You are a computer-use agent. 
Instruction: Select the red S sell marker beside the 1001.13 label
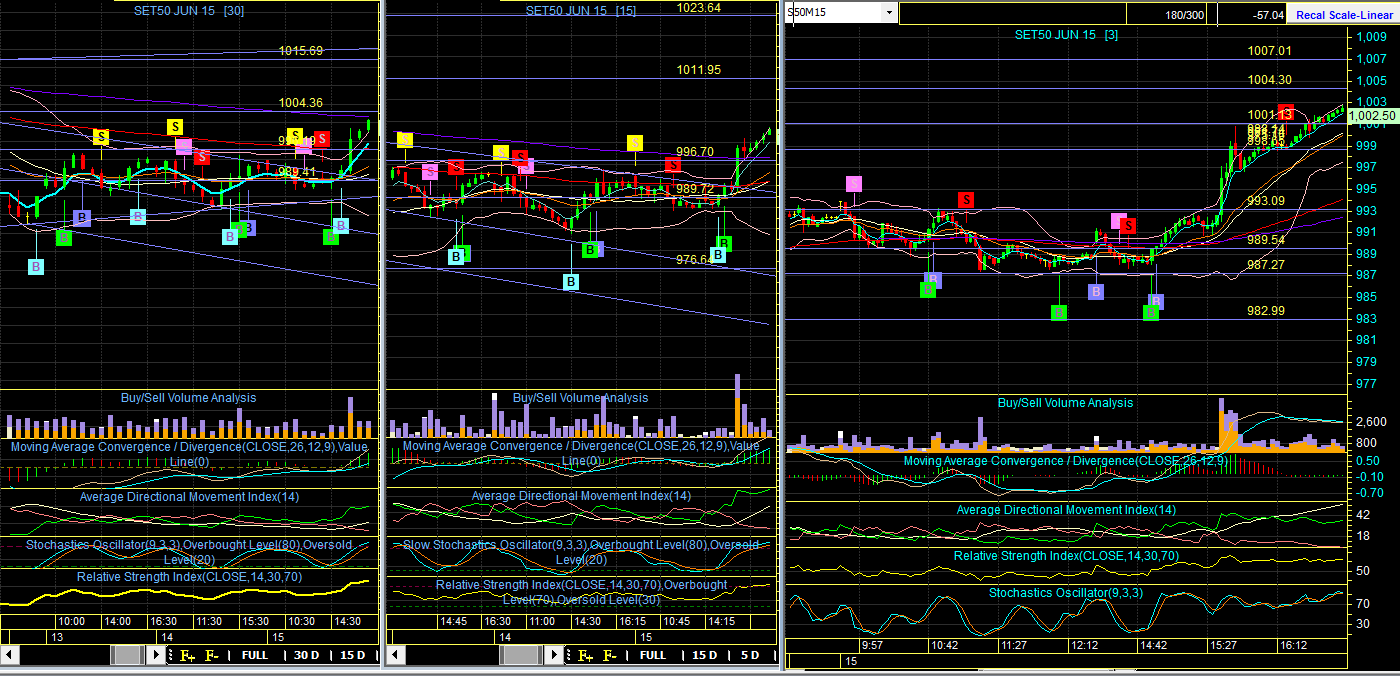pos(1286,111)
